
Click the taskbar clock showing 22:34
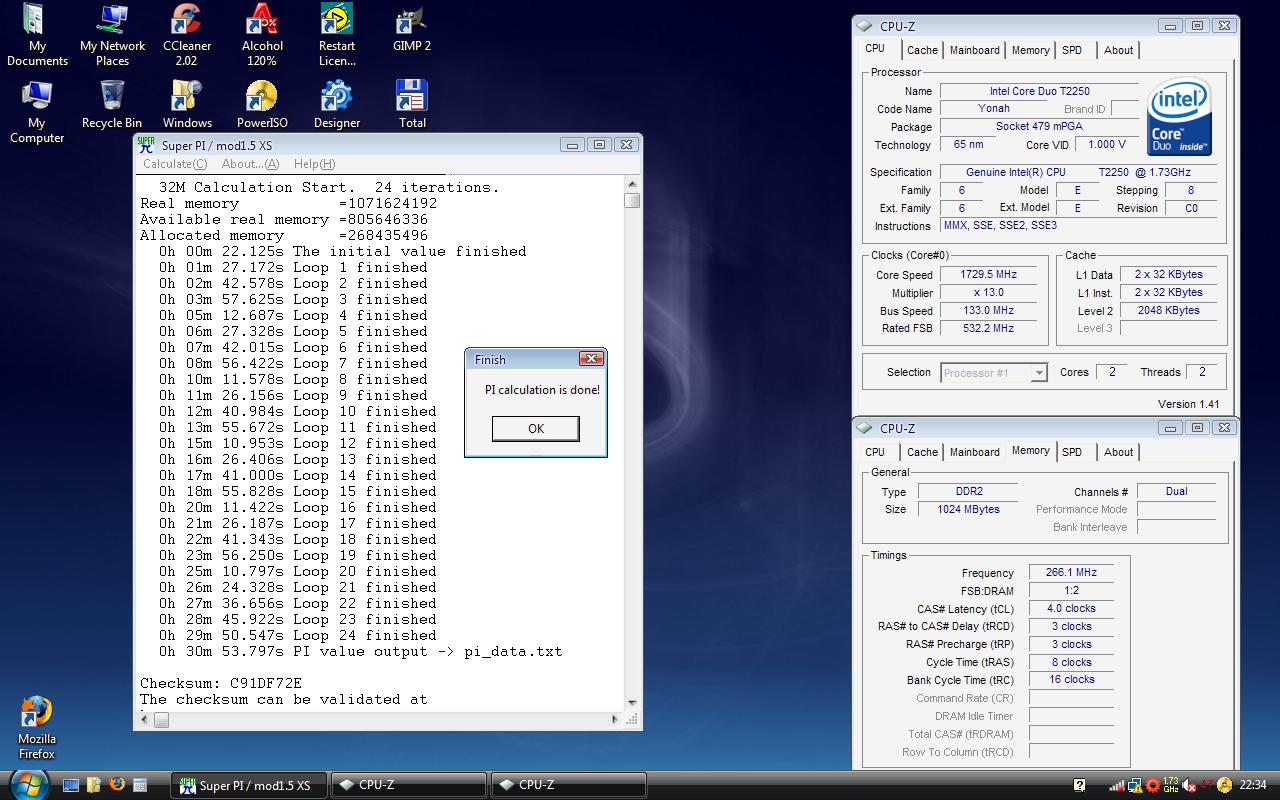[1253, 785]
